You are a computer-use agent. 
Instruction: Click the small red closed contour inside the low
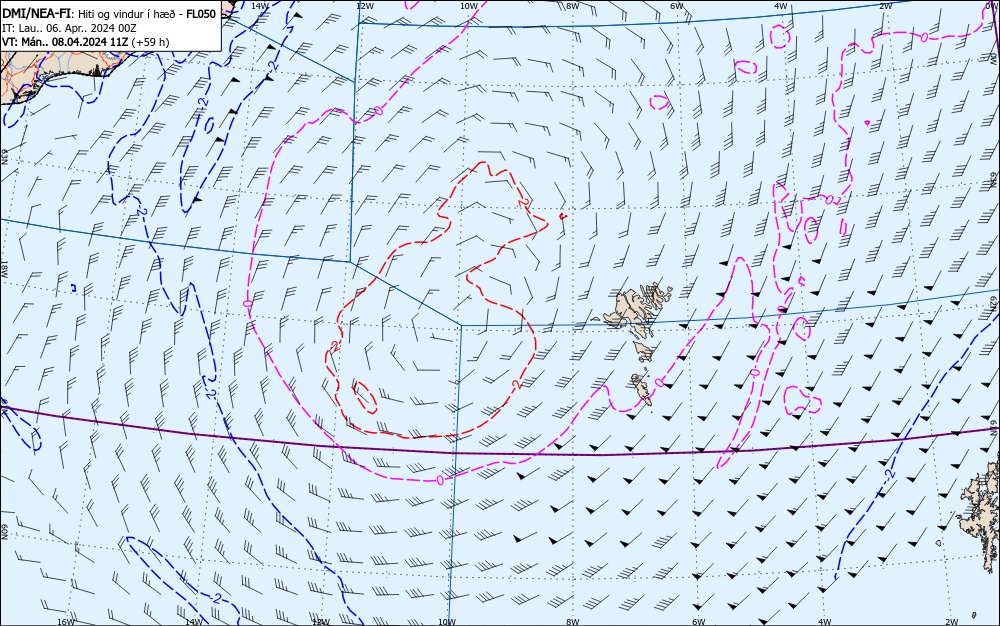(364, 397)
